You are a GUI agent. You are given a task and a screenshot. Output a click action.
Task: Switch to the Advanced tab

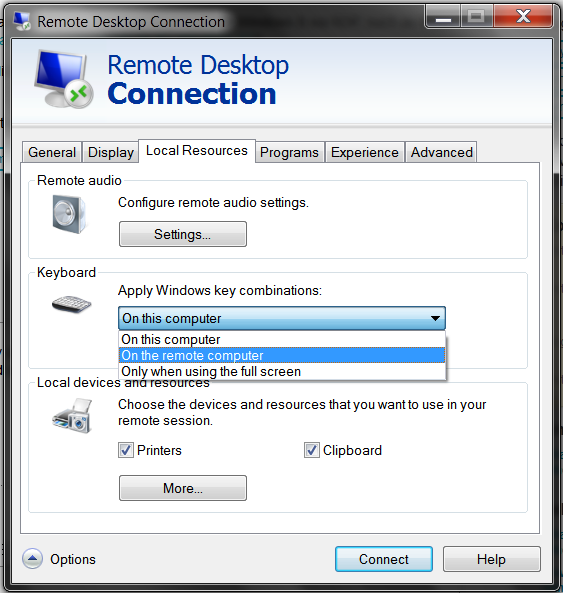click(x=442, y=152)
